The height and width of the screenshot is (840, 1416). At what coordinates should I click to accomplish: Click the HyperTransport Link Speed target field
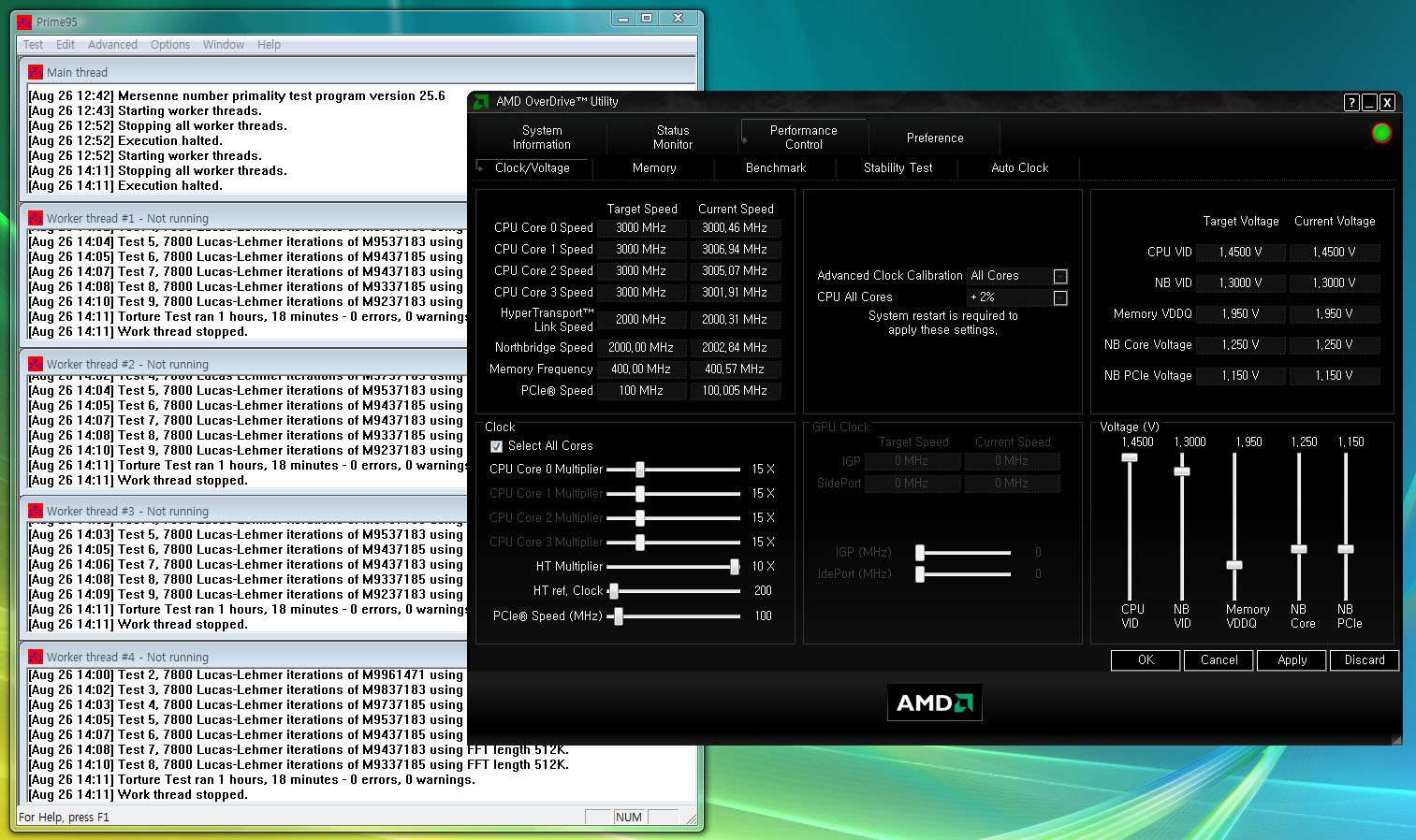pos(641,320)
